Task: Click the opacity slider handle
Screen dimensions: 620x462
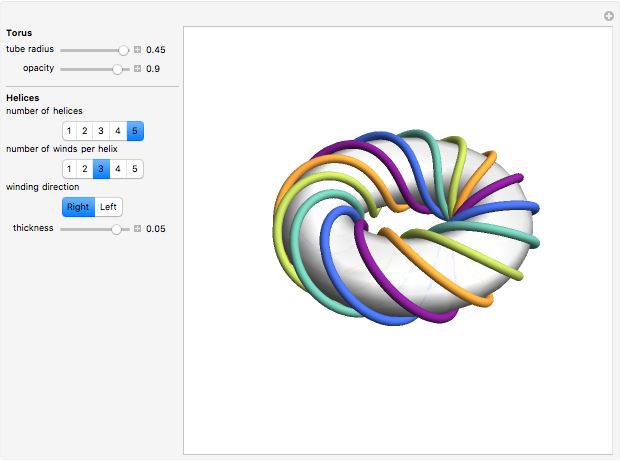Action: [x=118, y=69]
